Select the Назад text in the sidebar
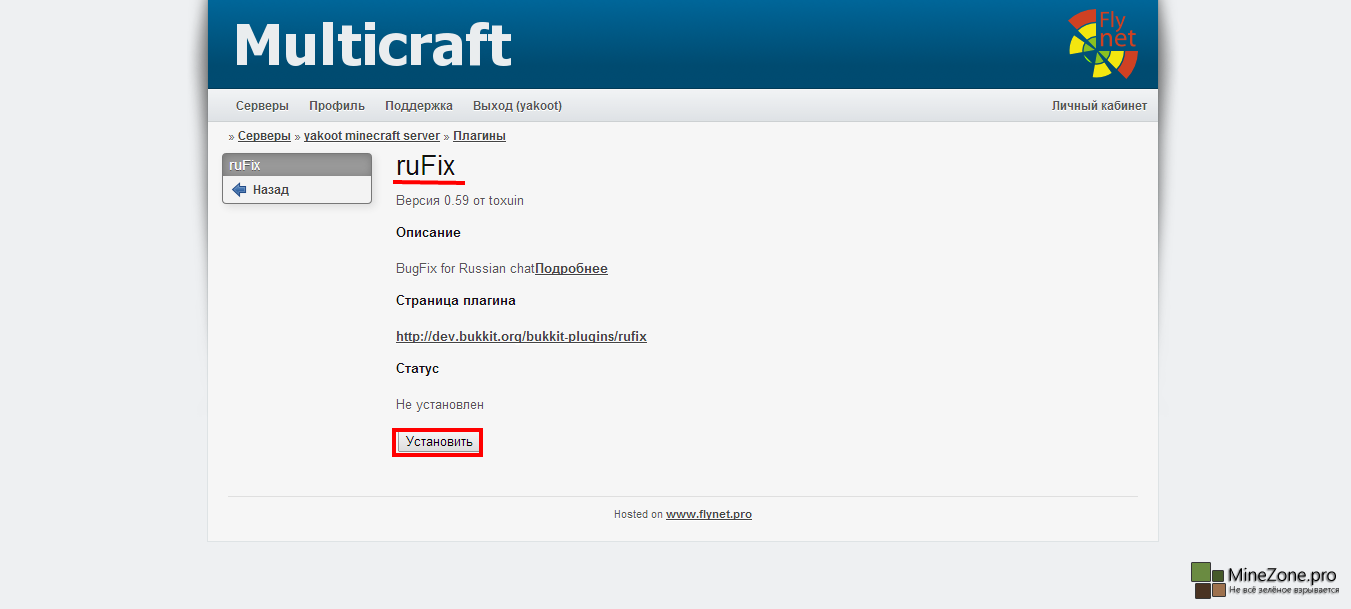The image size is (1351, 609). click(271, 190)
